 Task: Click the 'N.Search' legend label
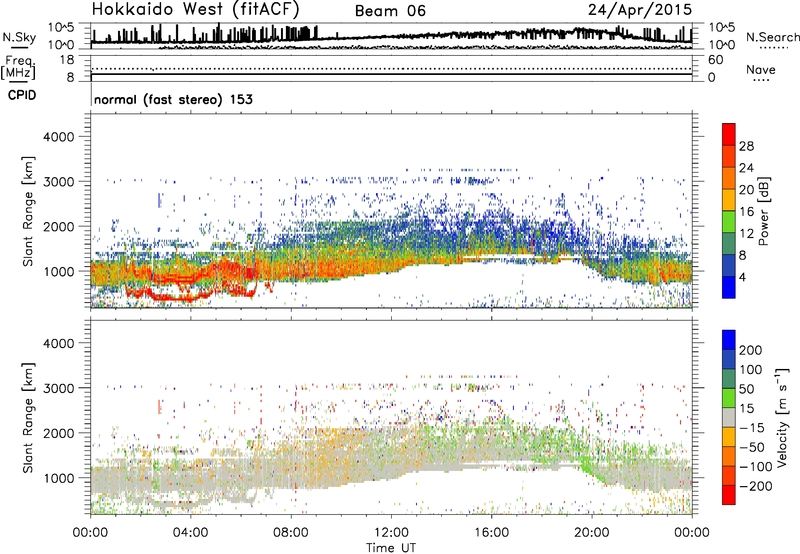click(x=772, y=37)
